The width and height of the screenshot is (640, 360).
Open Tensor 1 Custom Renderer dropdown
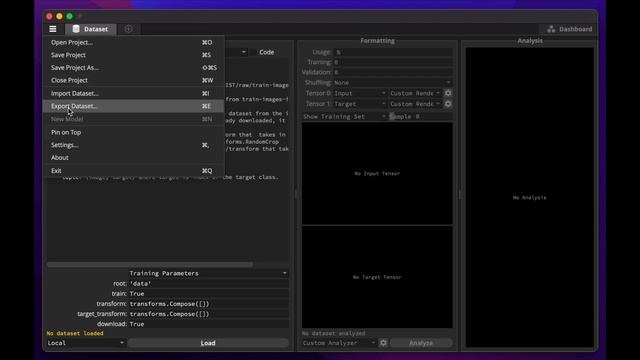tap(415, 104)
